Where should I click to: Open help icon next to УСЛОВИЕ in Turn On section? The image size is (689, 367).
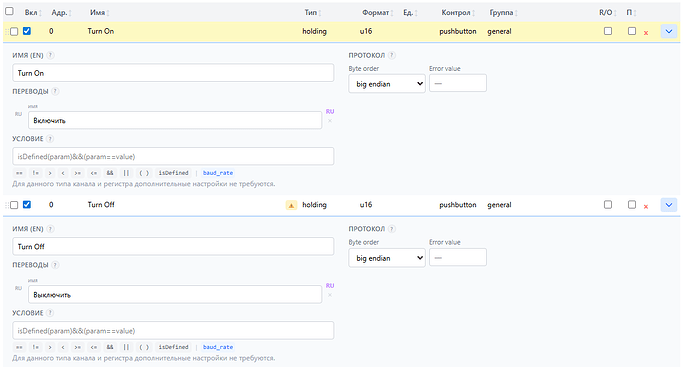click(x=50, y=139)
